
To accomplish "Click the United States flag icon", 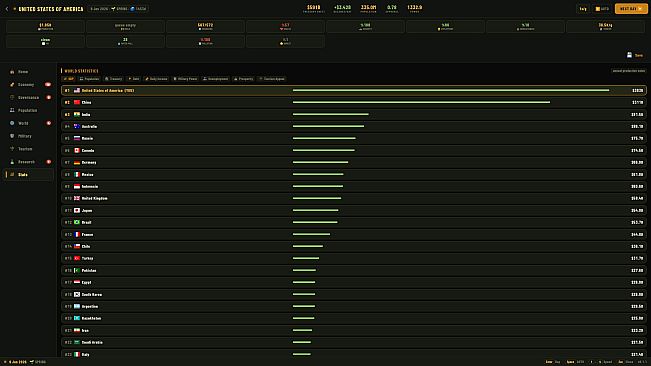I will click(77, 90).
